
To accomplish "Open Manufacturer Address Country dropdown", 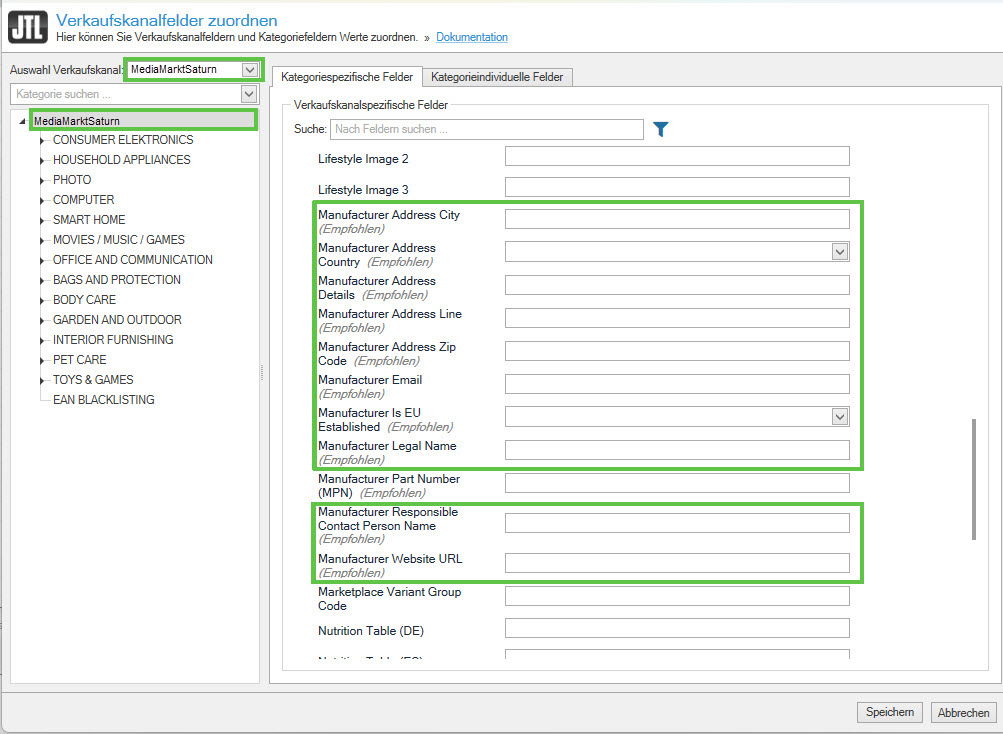I will (840, 252).
